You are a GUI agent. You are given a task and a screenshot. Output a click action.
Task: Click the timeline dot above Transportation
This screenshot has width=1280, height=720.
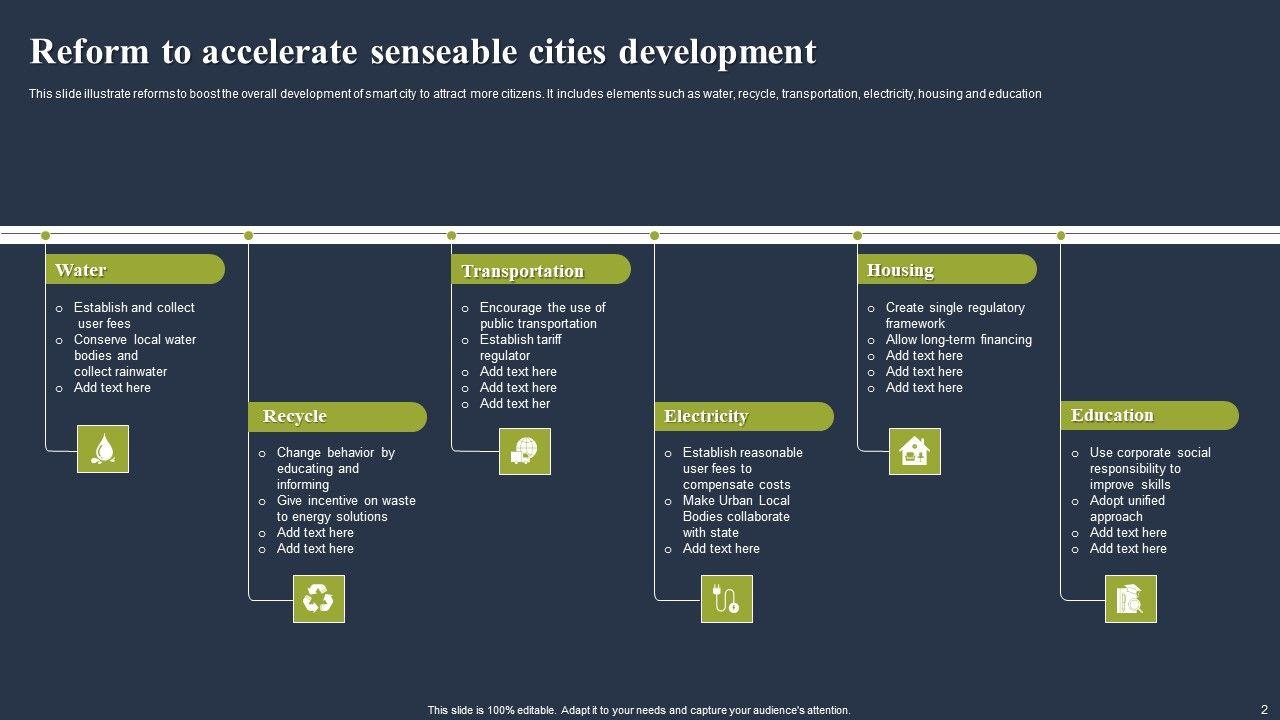pyautogui.click(x=451, y=236)
